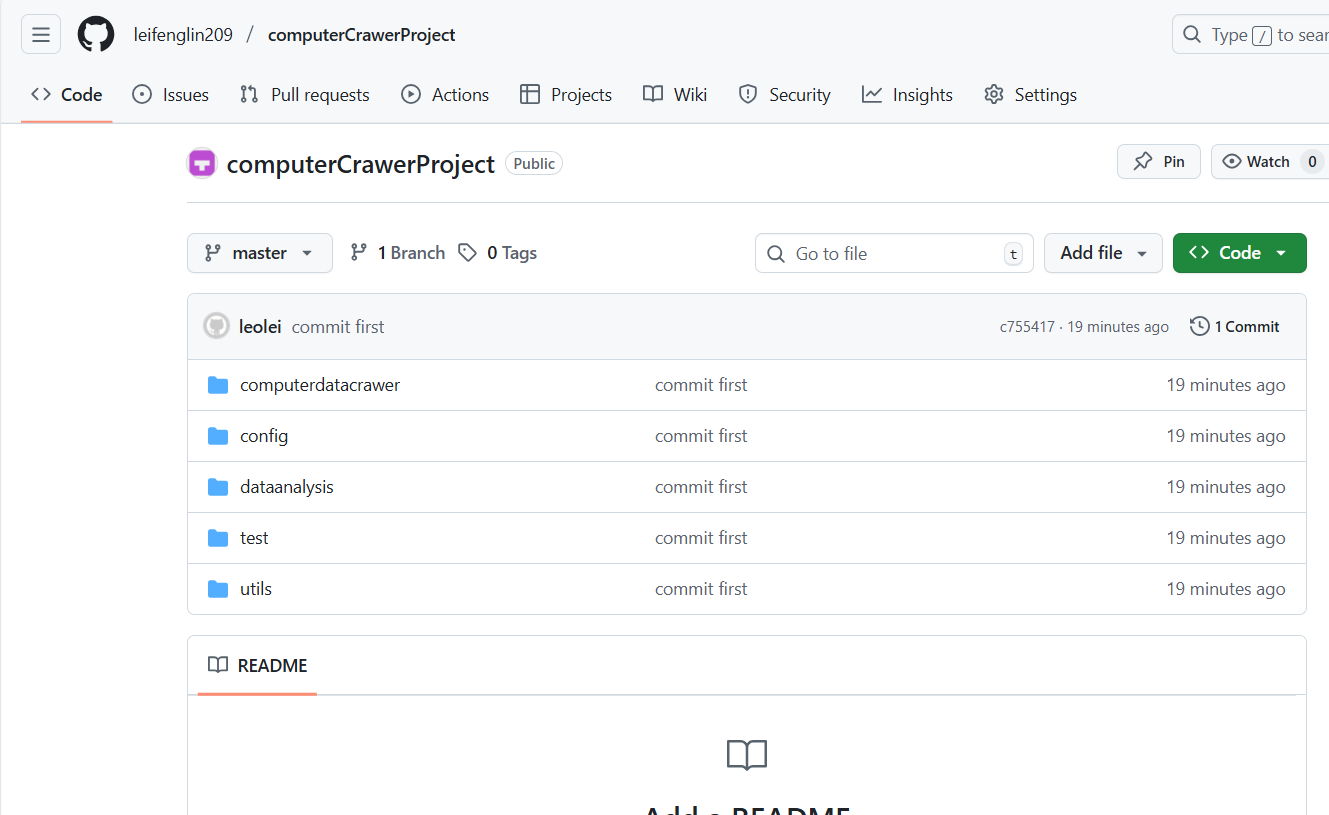Pin the repository with the Pin button

[1159, 162]
